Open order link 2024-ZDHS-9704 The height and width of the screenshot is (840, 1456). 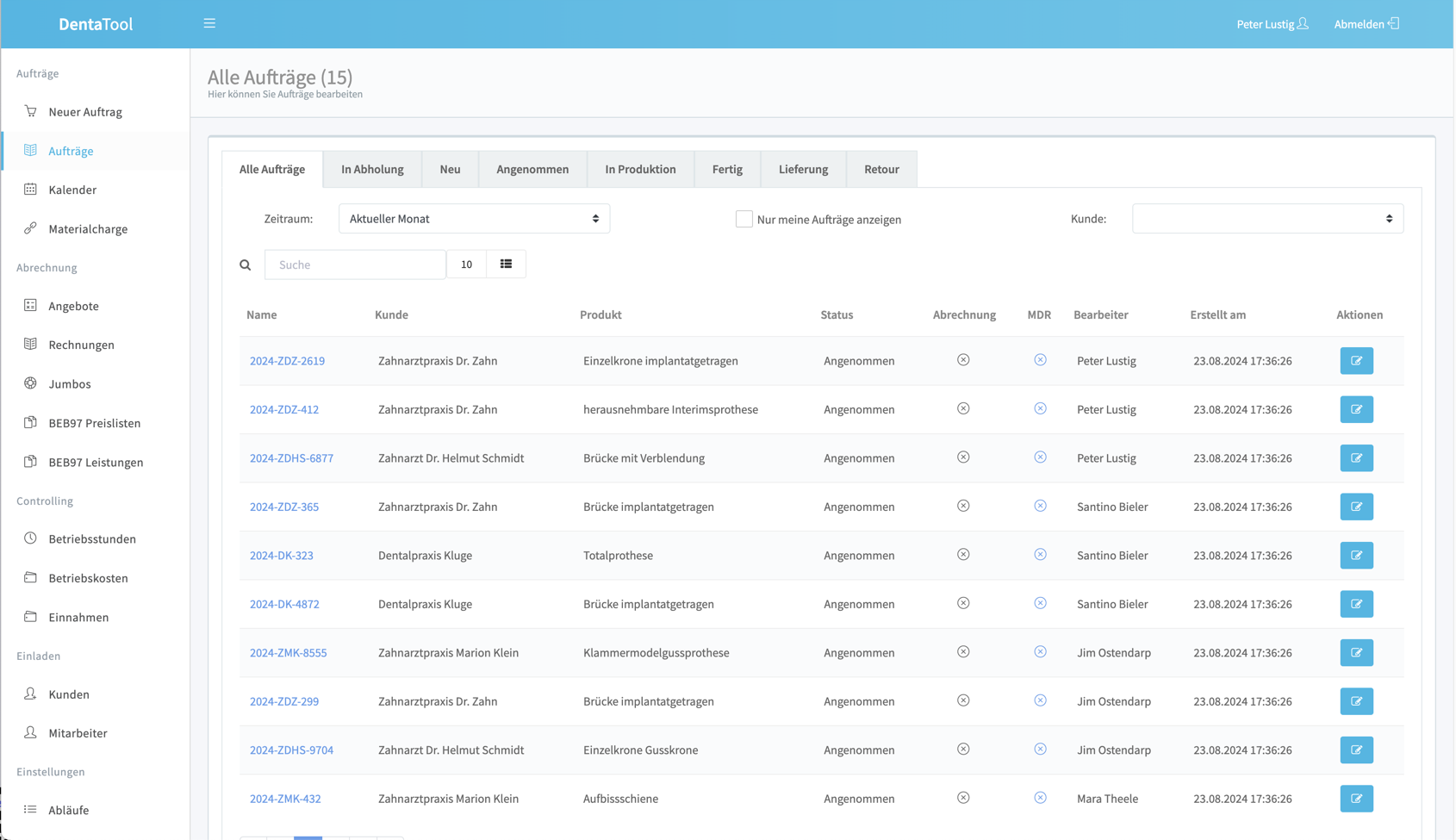(291, 750)
